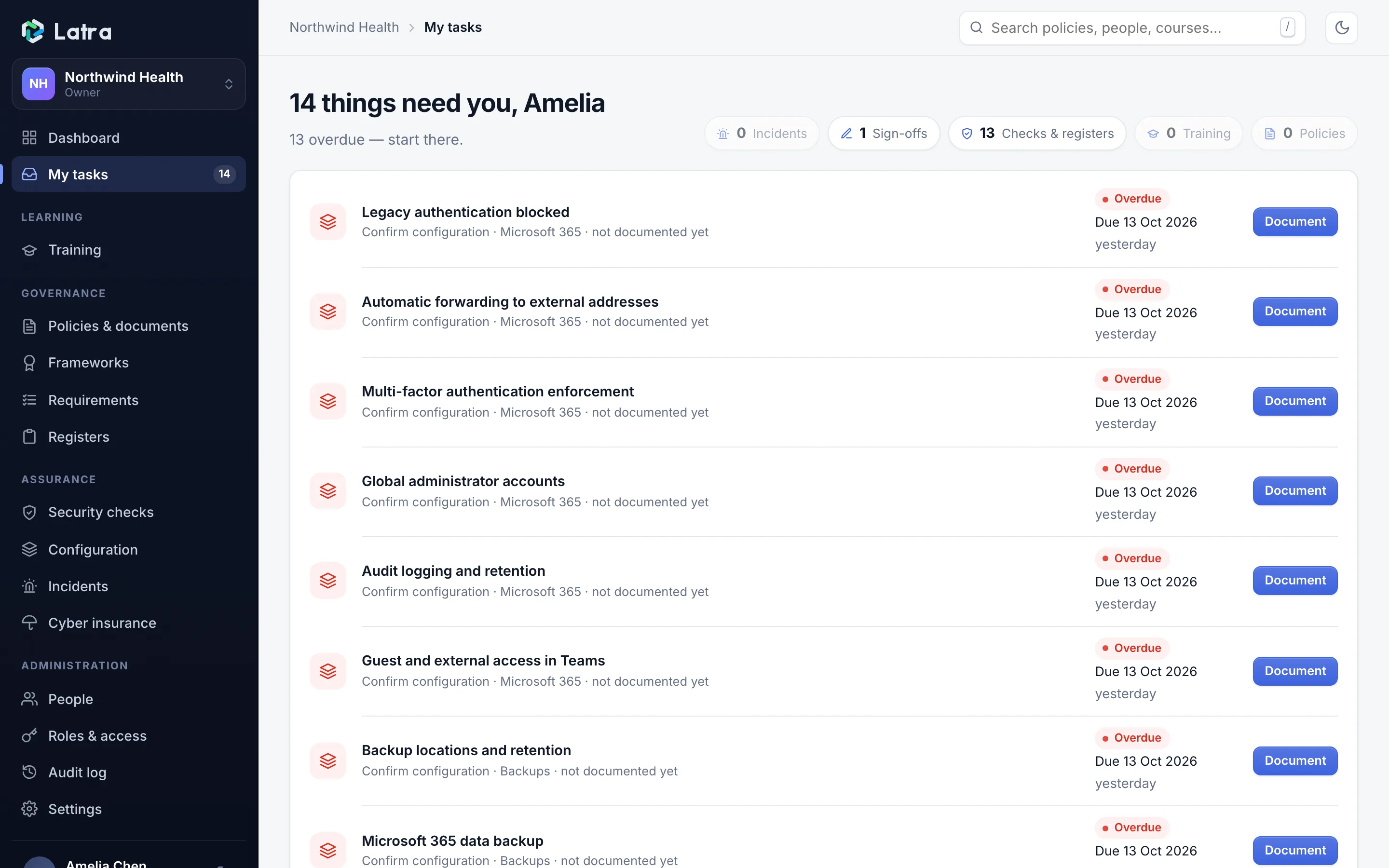The image size is (1389, 868).
Task: Filter by 1 Sign-offs chip
Action: [x=884, y=133]
